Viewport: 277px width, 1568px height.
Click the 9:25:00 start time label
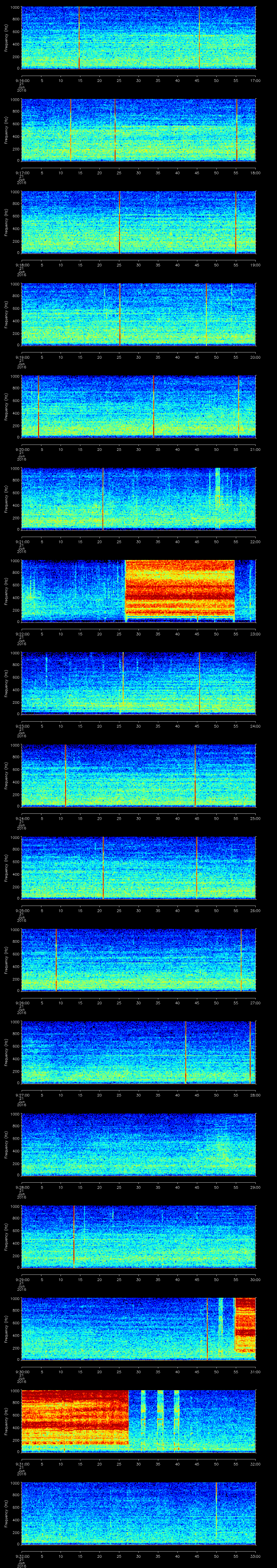tap(22, 910)
